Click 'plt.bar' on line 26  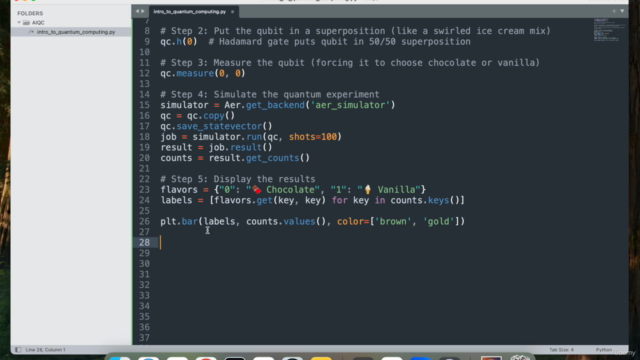click(179, 222)
